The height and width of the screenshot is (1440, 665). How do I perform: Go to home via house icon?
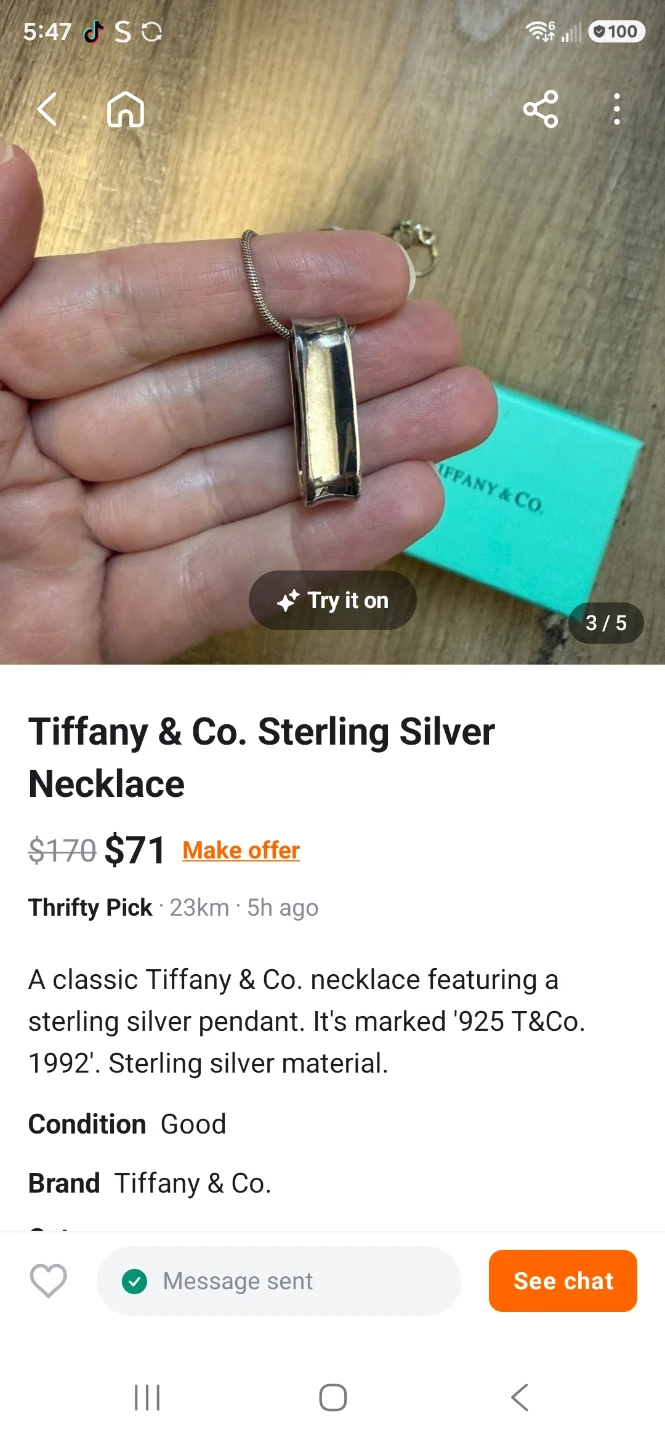coord(125,109)
